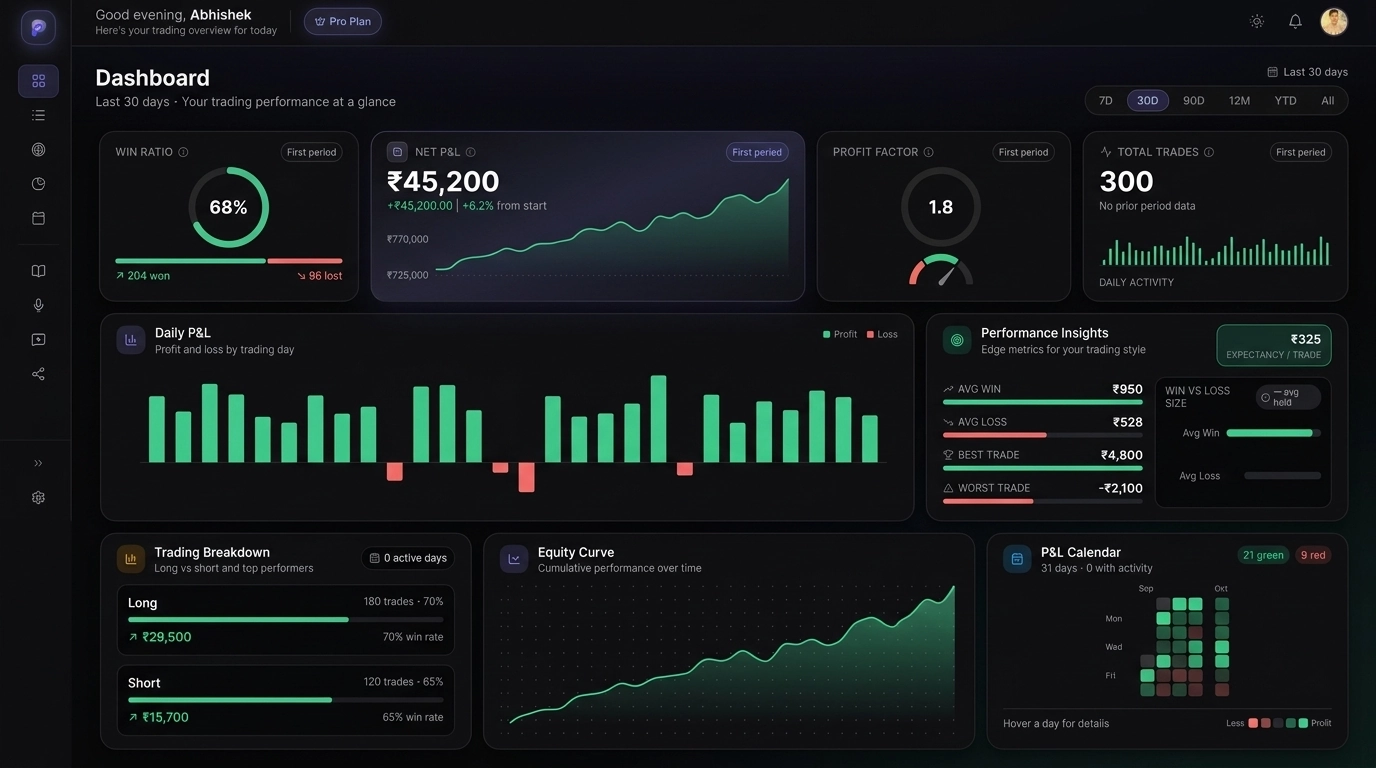Viewport: 1376px width, 768px height.
Task: Toggle light theme with sun icon
Action: tap(1257, 21)
